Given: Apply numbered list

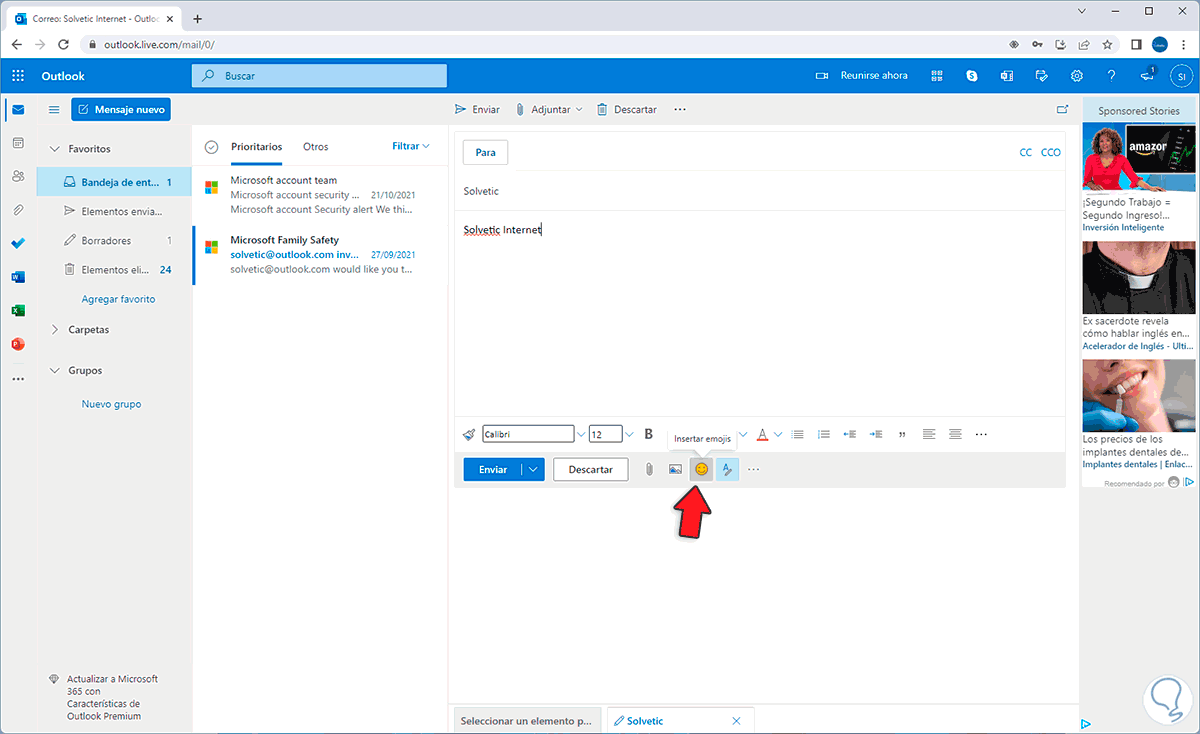Looking at the screenshot, I should (824, 434).
